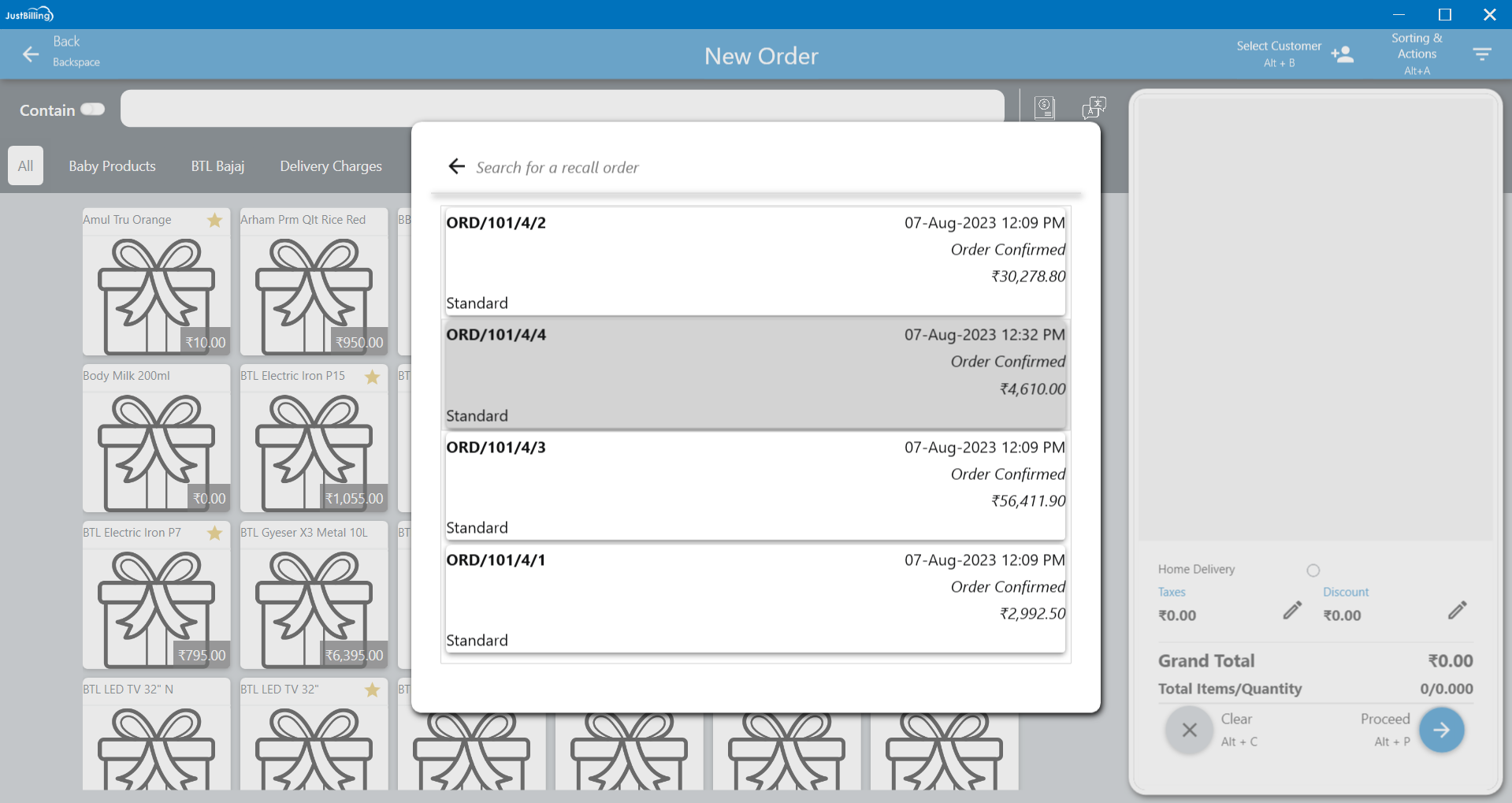Select the Baby Products category tab
This screenshot has height=803, width=1512.
click(x=112, y=166)
